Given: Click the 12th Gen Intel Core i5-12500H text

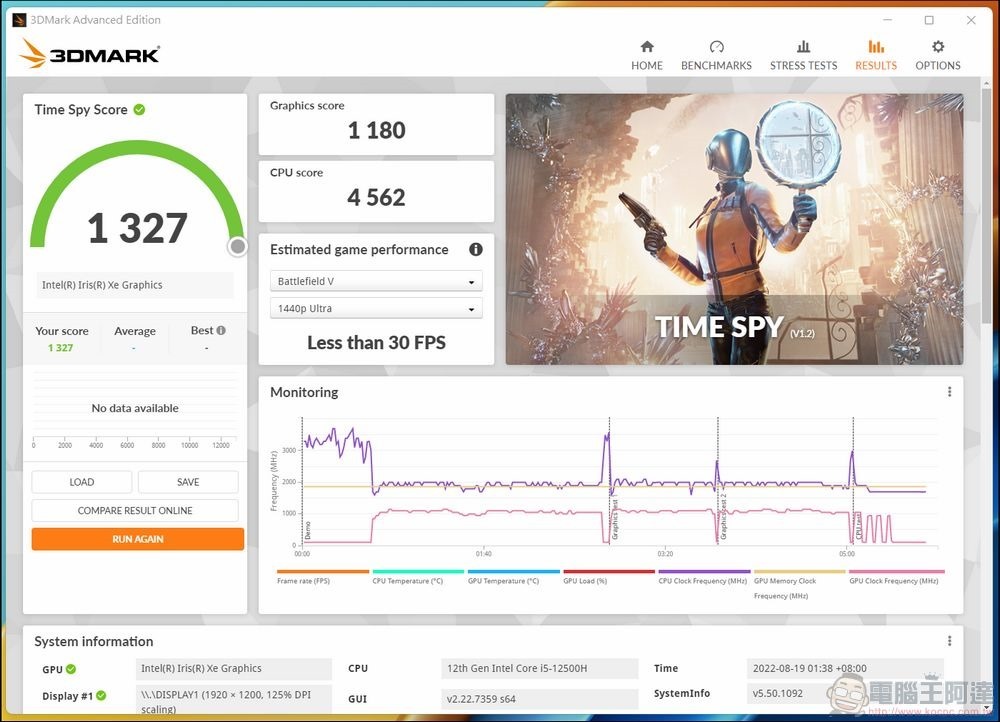Looking at the screenshot, I should [x=517, y=668].
